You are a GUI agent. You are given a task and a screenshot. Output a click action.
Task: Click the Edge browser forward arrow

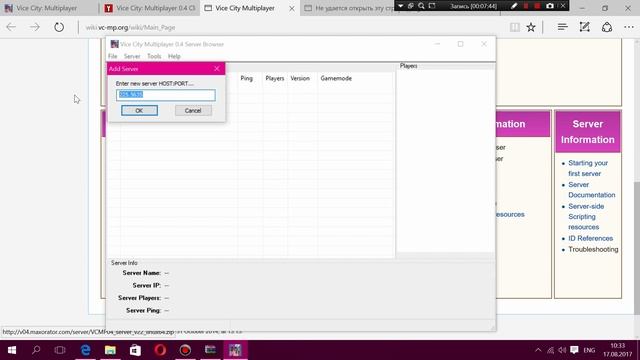pos(35,27)
